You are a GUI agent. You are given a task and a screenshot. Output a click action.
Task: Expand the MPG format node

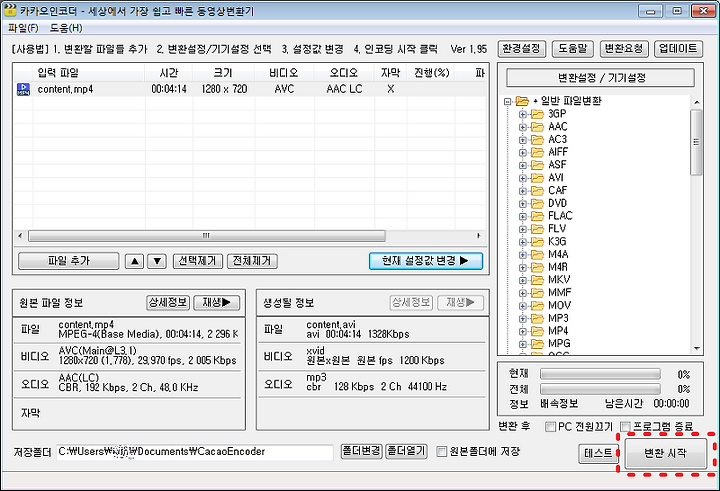pos(523,344)
